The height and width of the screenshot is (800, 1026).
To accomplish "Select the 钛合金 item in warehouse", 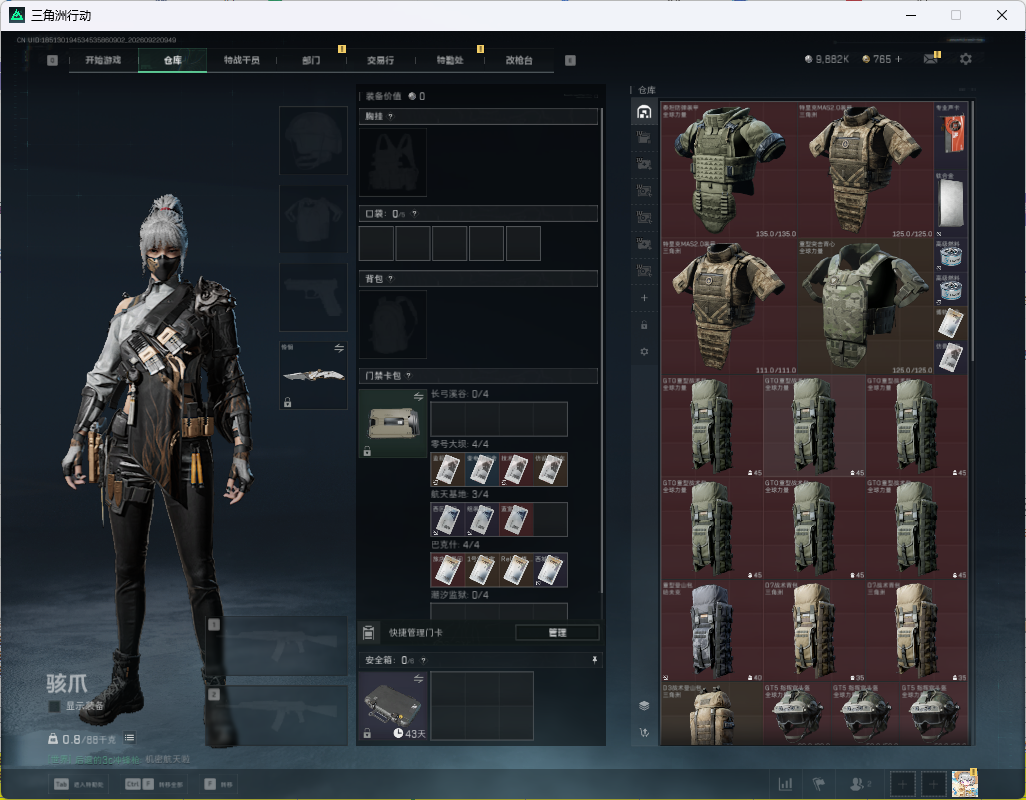I will 951,204.
